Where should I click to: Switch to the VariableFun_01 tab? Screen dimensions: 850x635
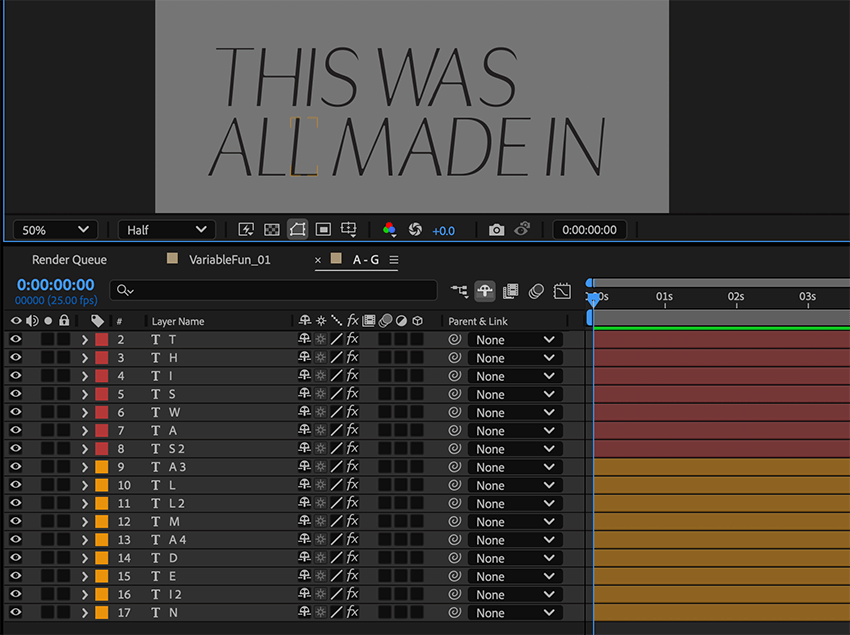[229, 260]
